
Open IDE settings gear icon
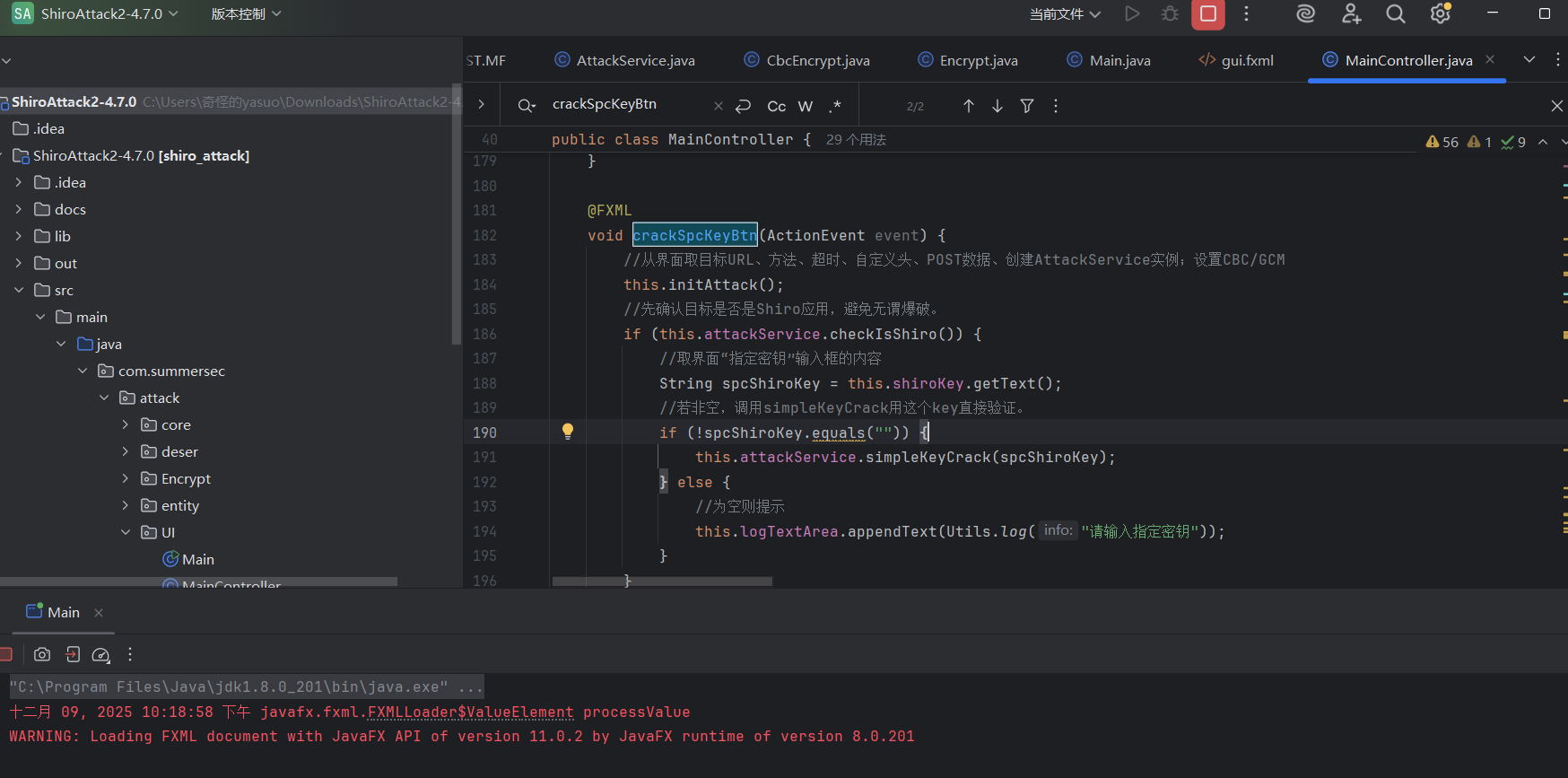pos(1440,14)
